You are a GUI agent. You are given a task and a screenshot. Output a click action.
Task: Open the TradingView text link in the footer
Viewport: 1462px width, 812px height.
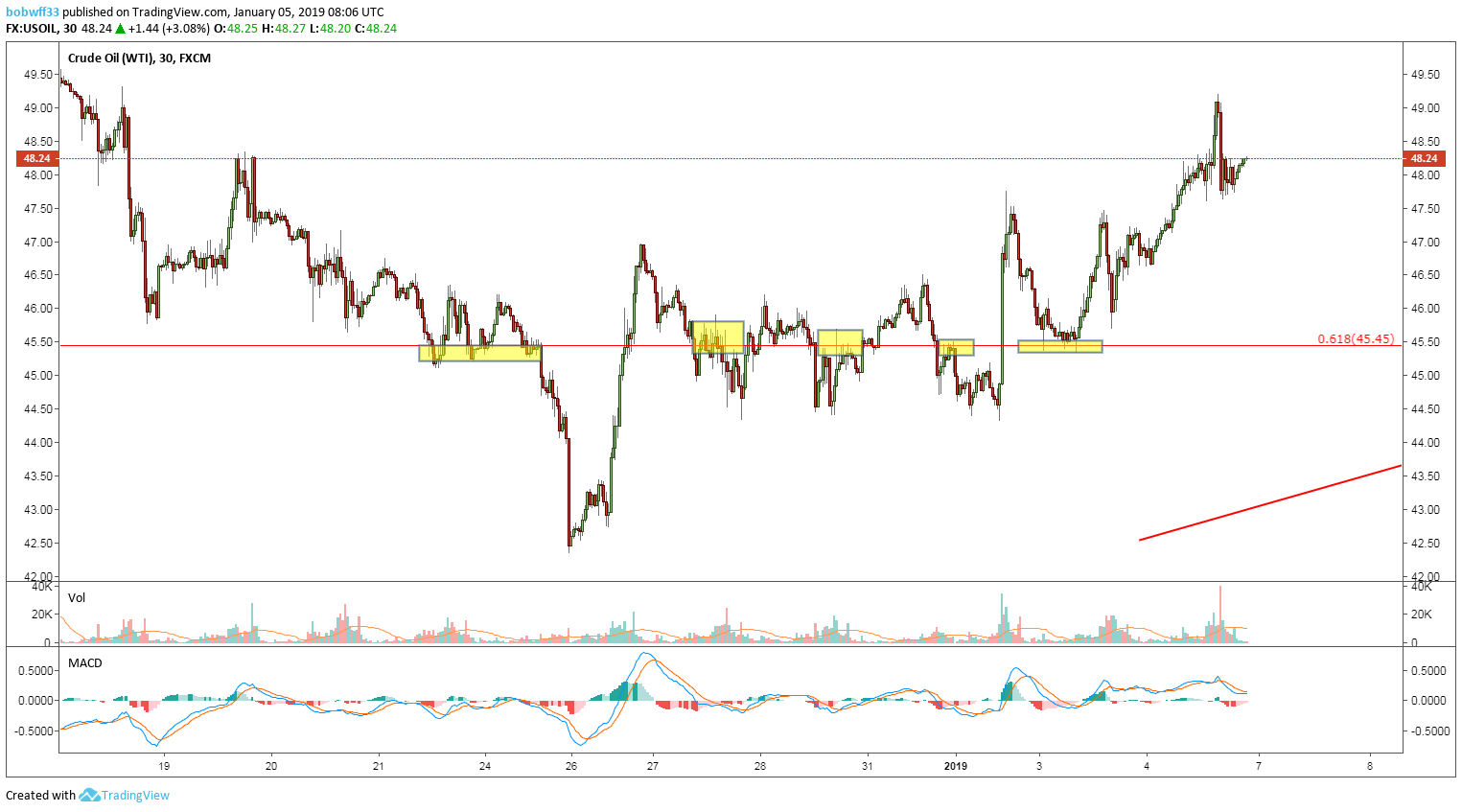[x=135, y=795]
